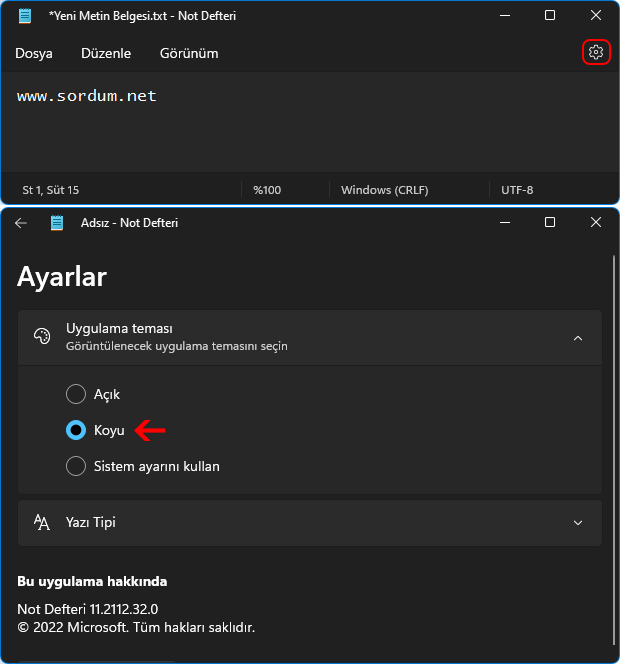Minimize the Yeni Metin Belgesi Notepad window
Image resolution: width=620 pixels, height=664 pixels.
[505, 16]
